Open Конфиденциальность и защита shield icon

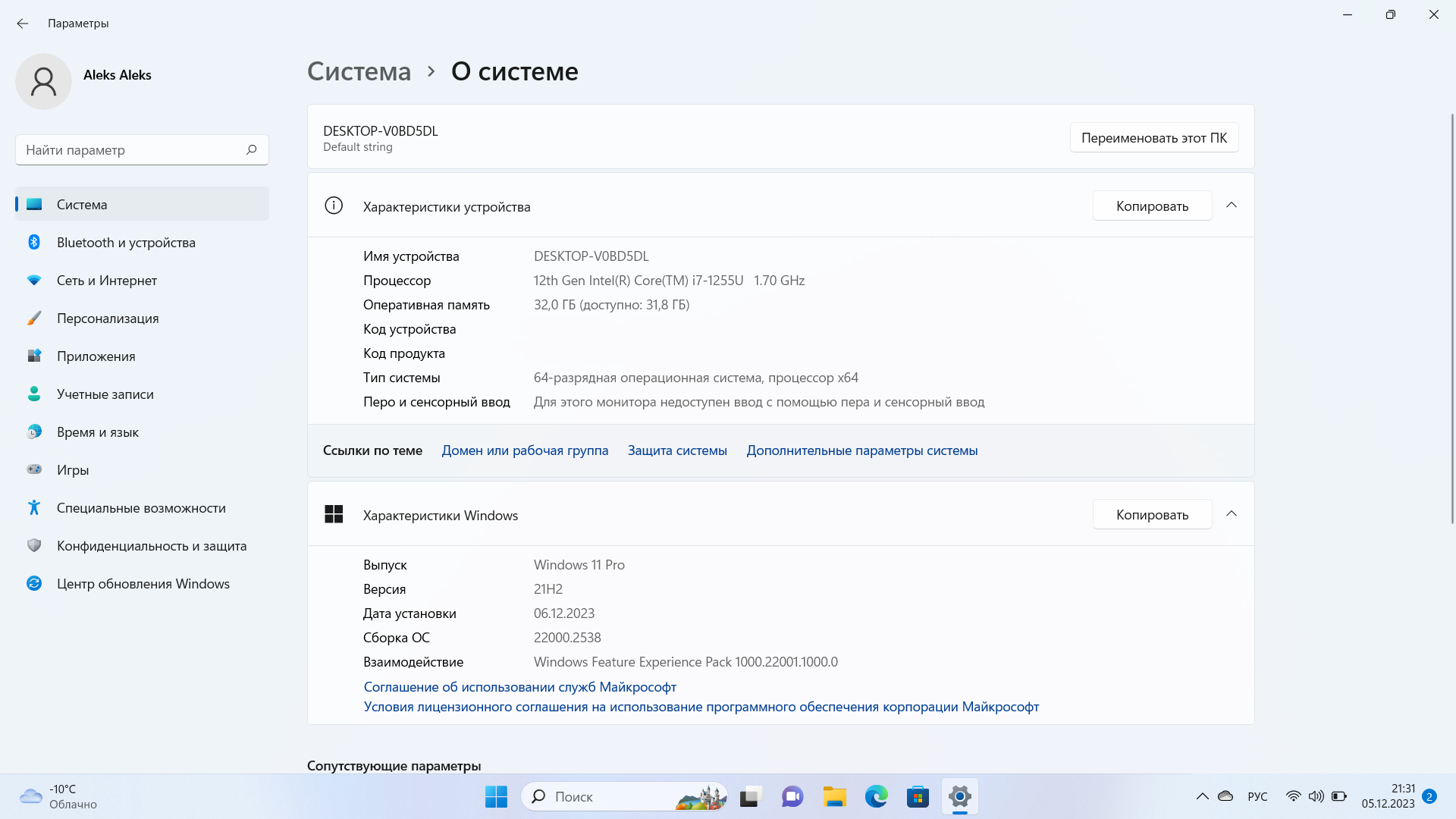click(x=34, y=545)
